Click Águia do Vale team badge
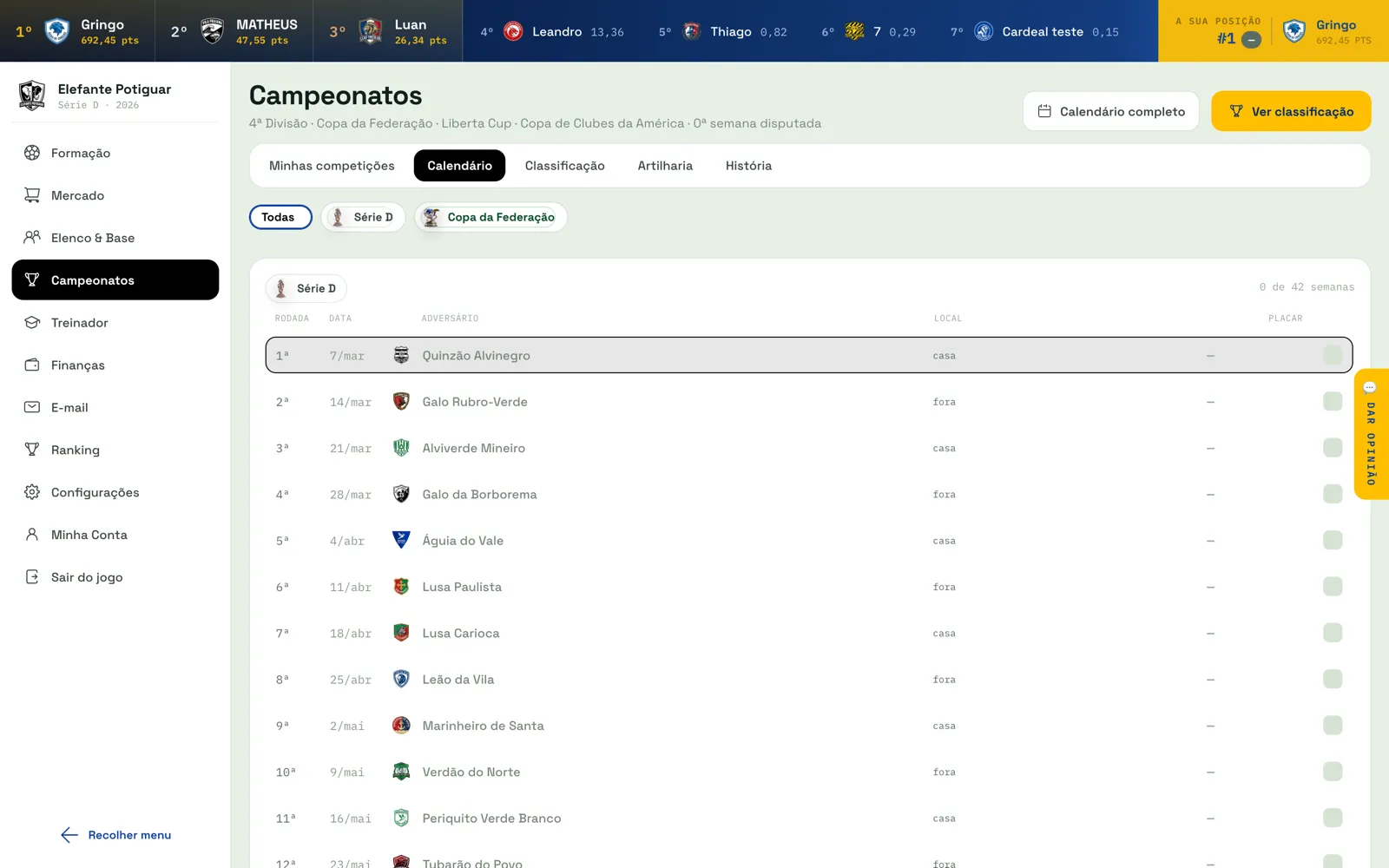The image size is (1389, 868). tap(401, 540)
